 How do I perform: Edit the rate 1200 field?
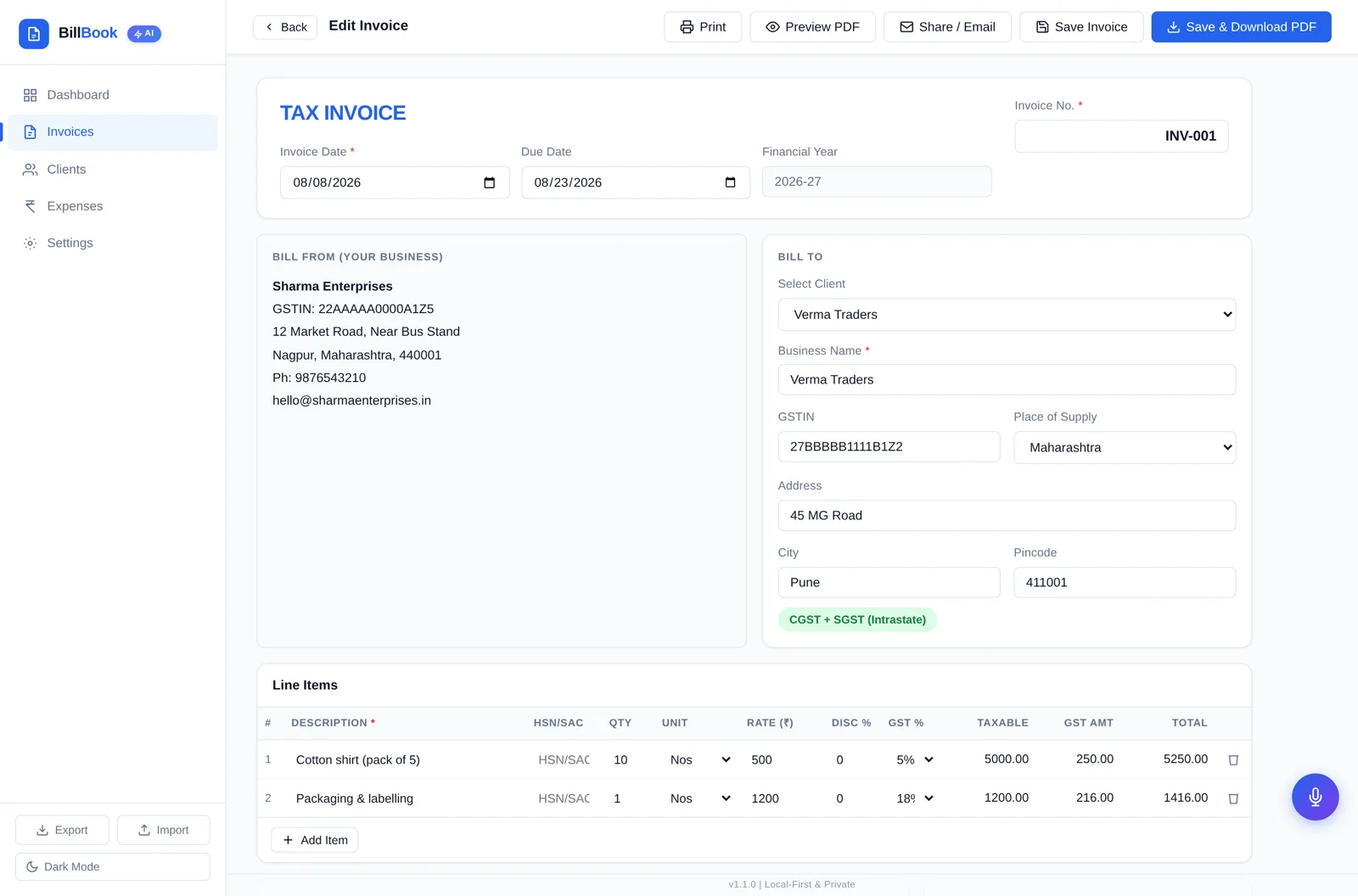[781, 798]
